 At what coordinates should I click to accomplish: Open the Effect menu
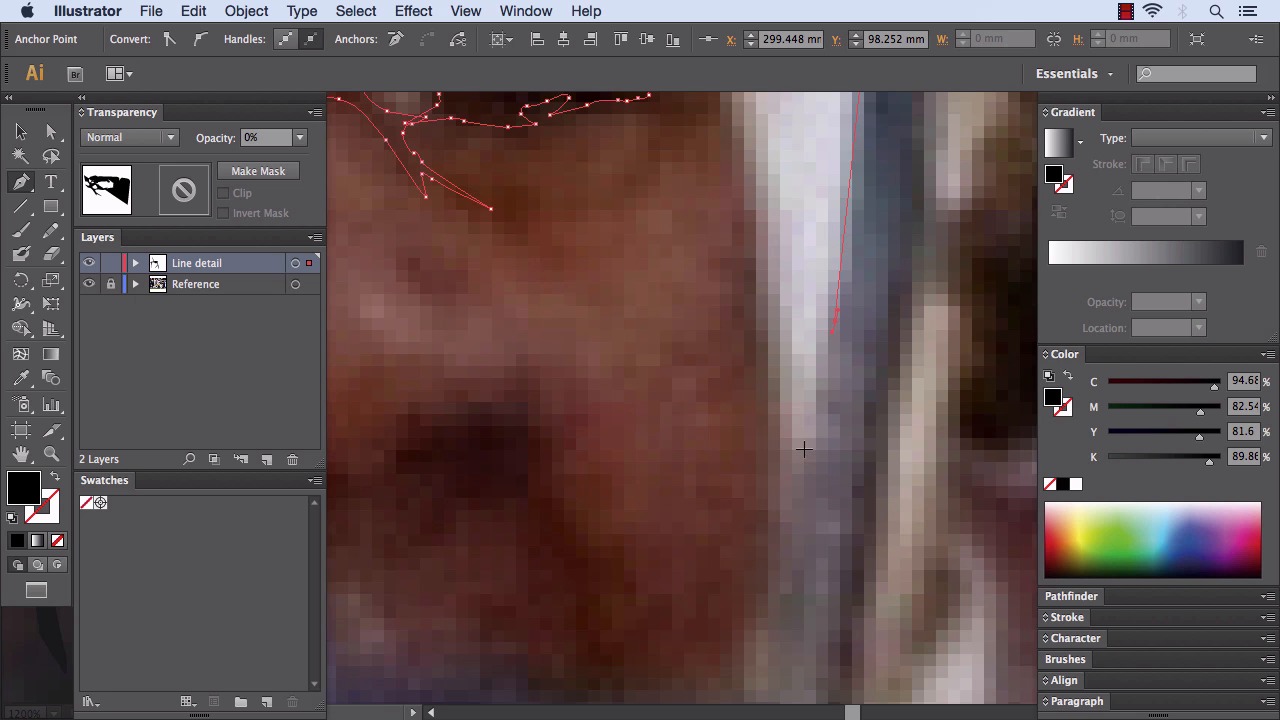pos(413,11)
